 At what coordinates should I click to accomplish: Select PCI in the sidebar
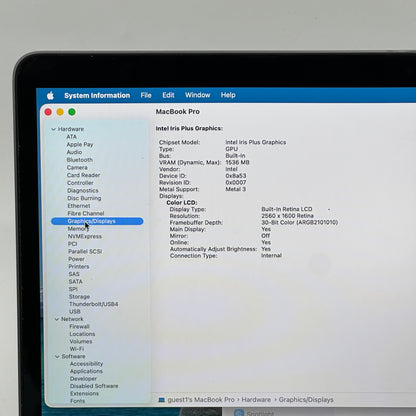pyautogui.click(x=72, y=244)
